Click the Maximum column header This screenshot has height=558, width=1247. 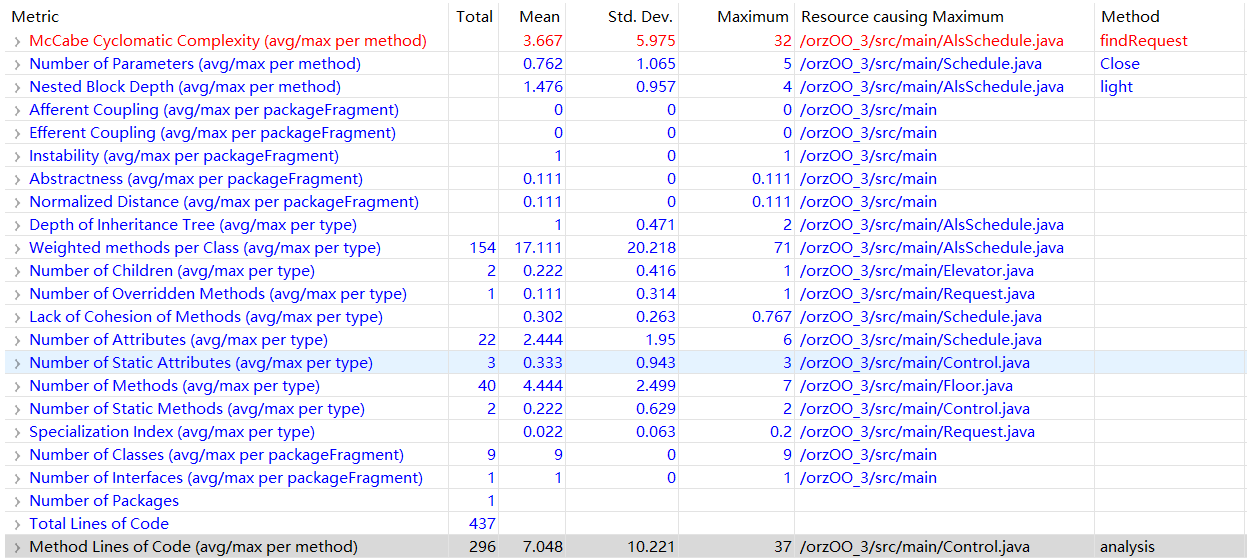coord(752,17)
